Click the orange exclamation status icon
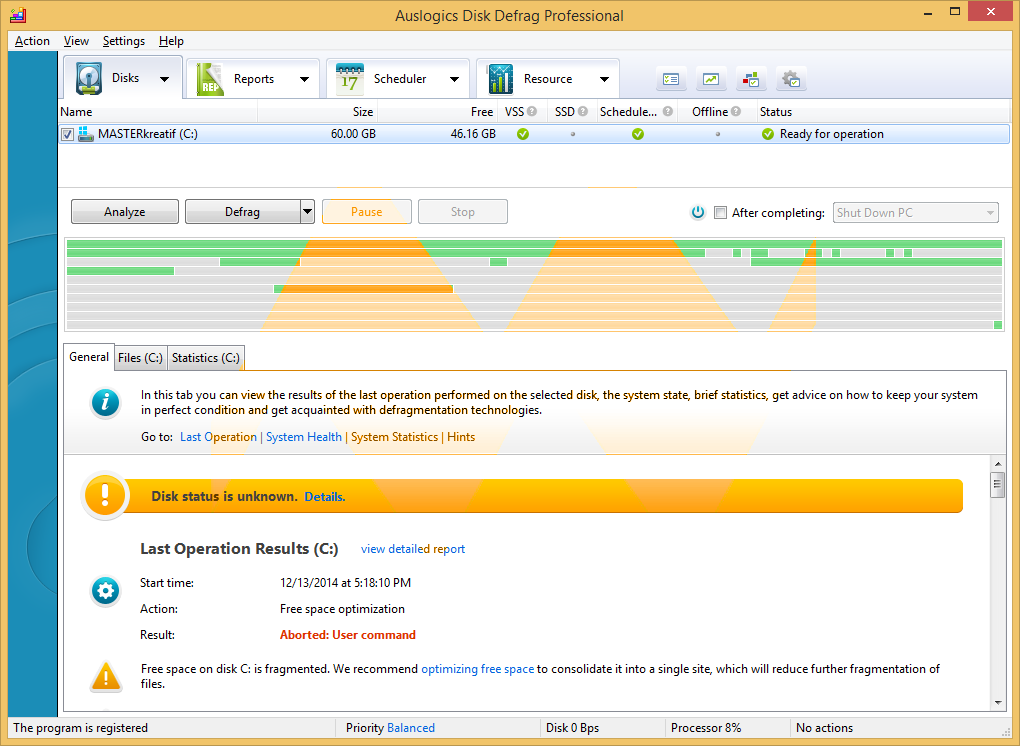1020x746 pixels. point(105,496)
